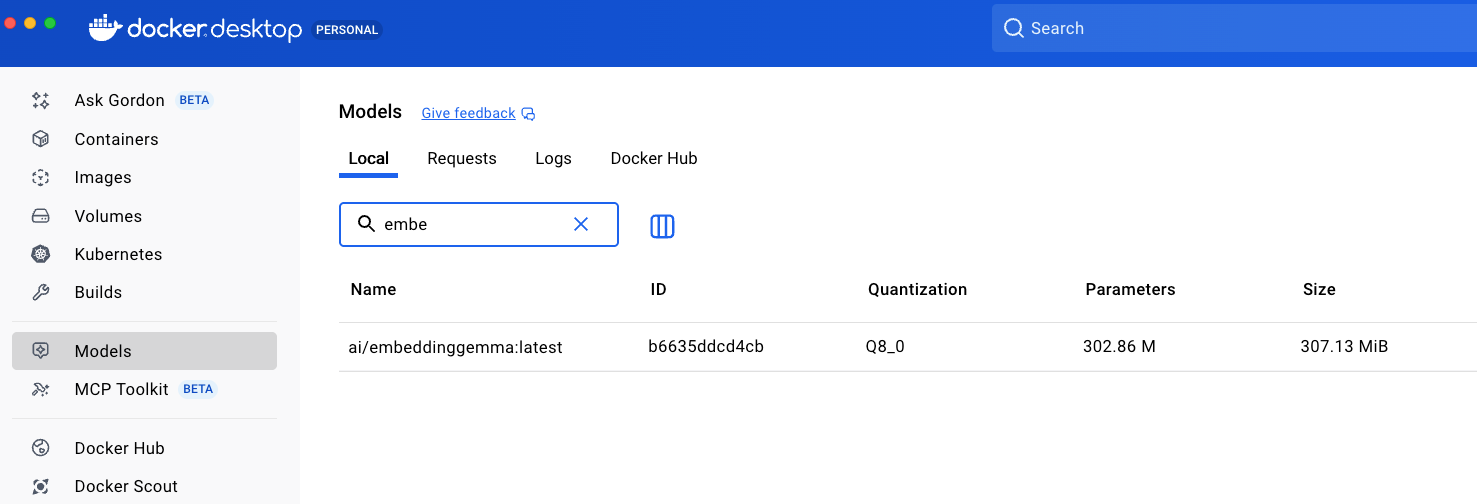
Task: Open Docker Hub in the sidebar
Action: tap(119, 448)
